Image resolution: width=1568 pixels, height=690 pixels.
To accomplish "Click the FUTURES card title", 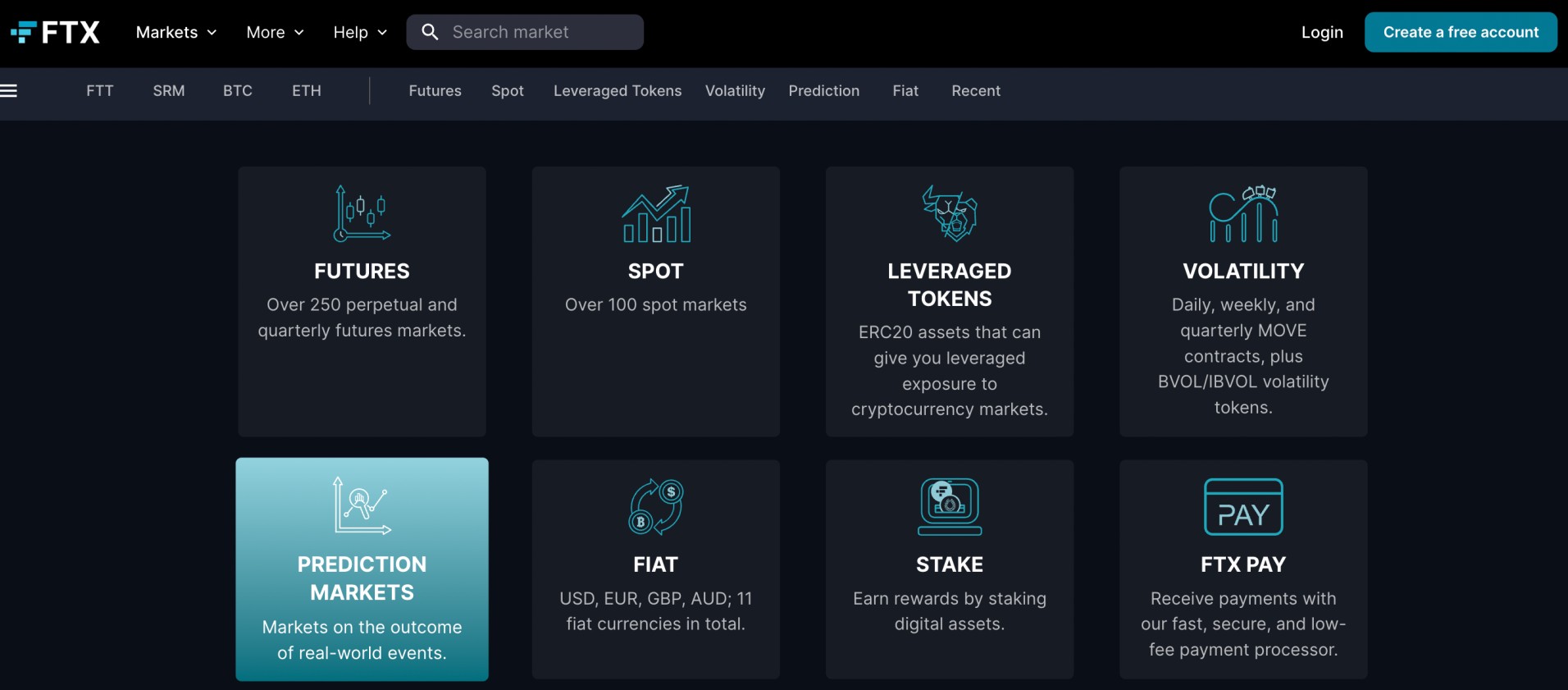I will (362, 271).
